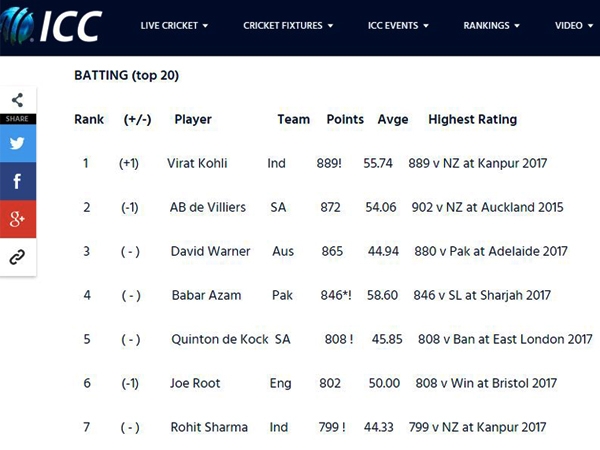Open the Rohit Sharma player entry
Screen dimensions: 600x450
pyautogui.click(x=209, y=427)
